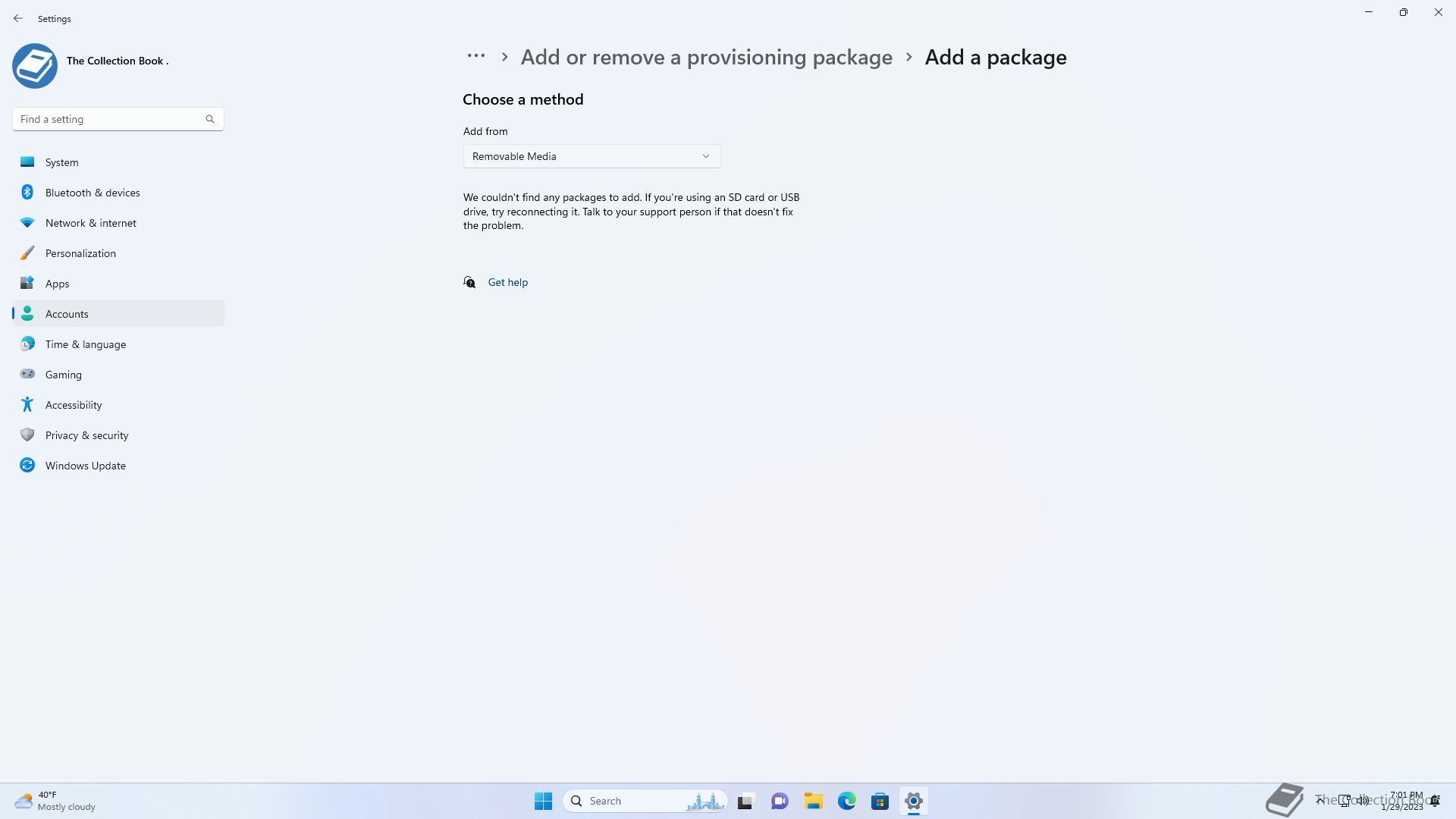Open the Chat app from the taskbar
The width and height of the screenshot is (1456, 819).
point(780,801)
